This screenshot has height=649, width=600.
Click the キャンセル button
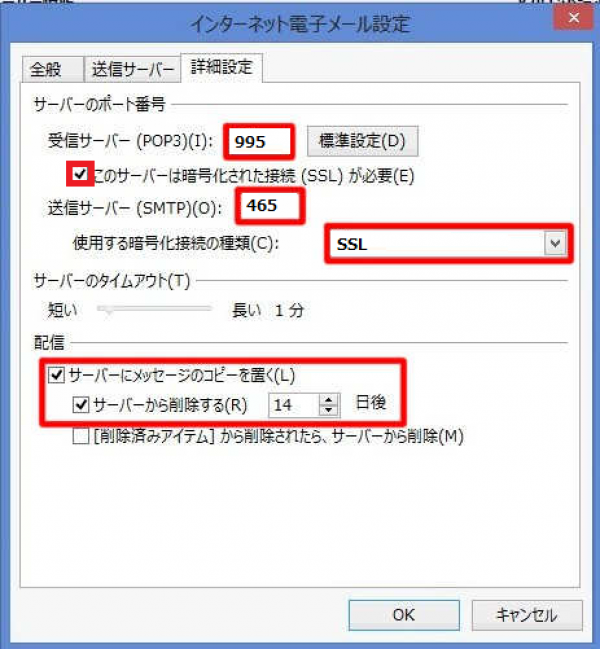click(x=527, y=615)
